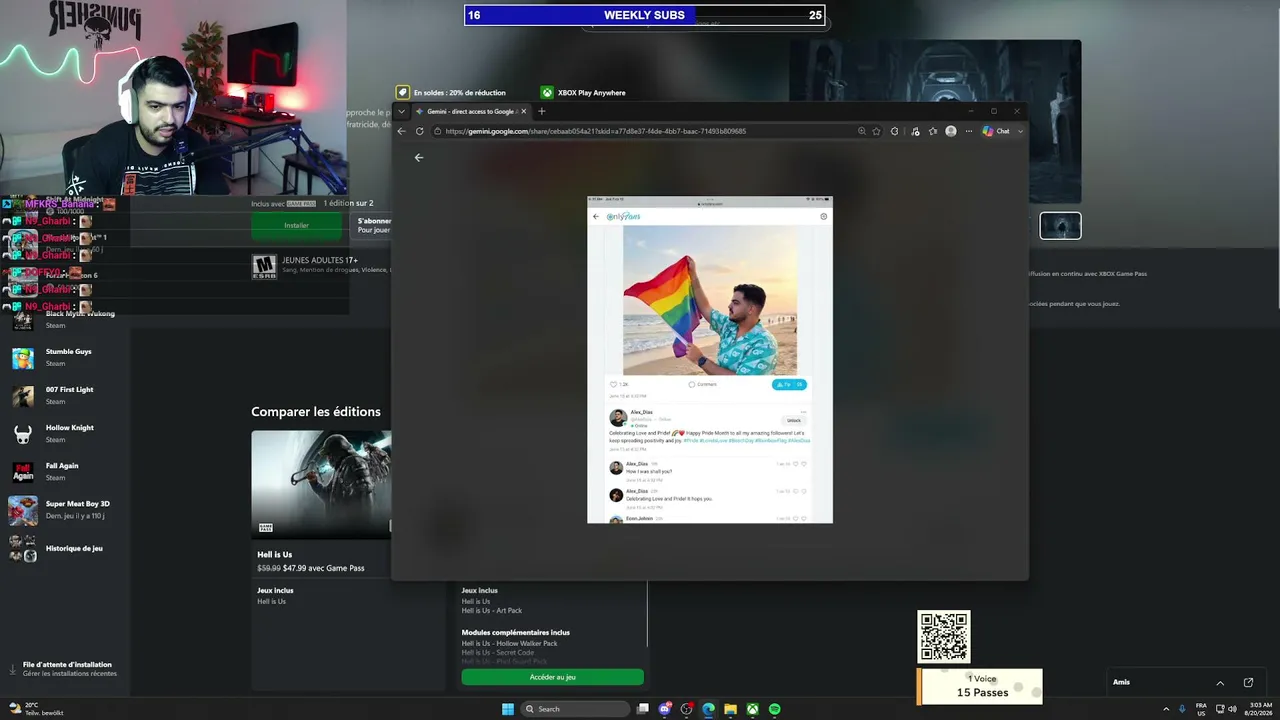This screenshot has width=1280, height=720.
Task: Click the green Installer button in Xbox app
Action: click(296, 226)
